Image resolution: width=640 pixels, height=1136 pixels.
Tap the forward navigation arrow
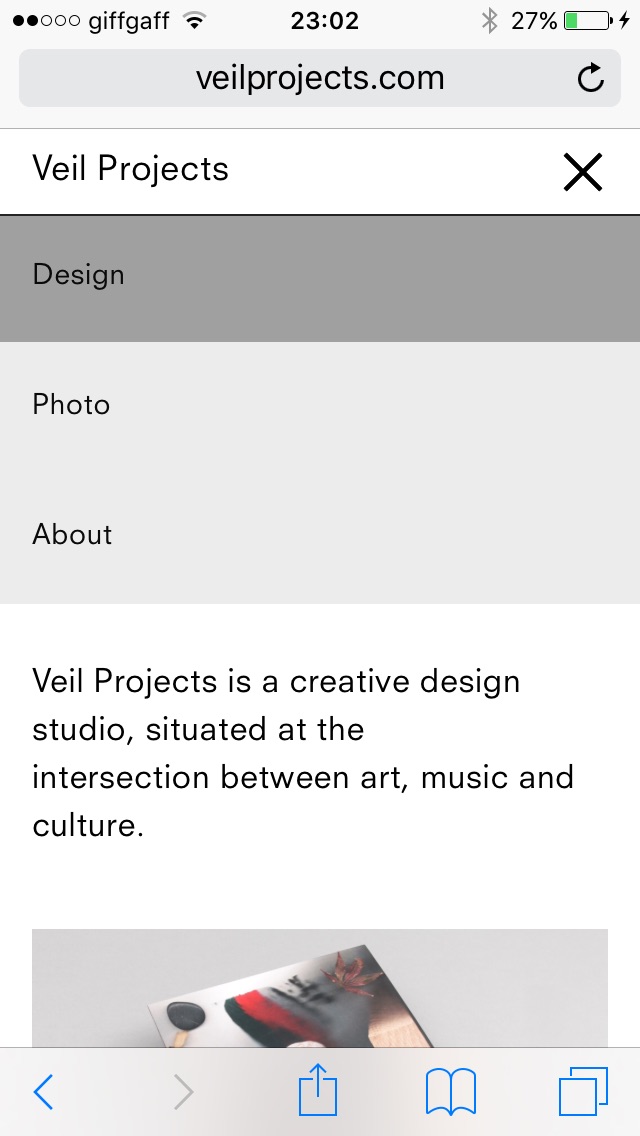tap(183, 1092)
